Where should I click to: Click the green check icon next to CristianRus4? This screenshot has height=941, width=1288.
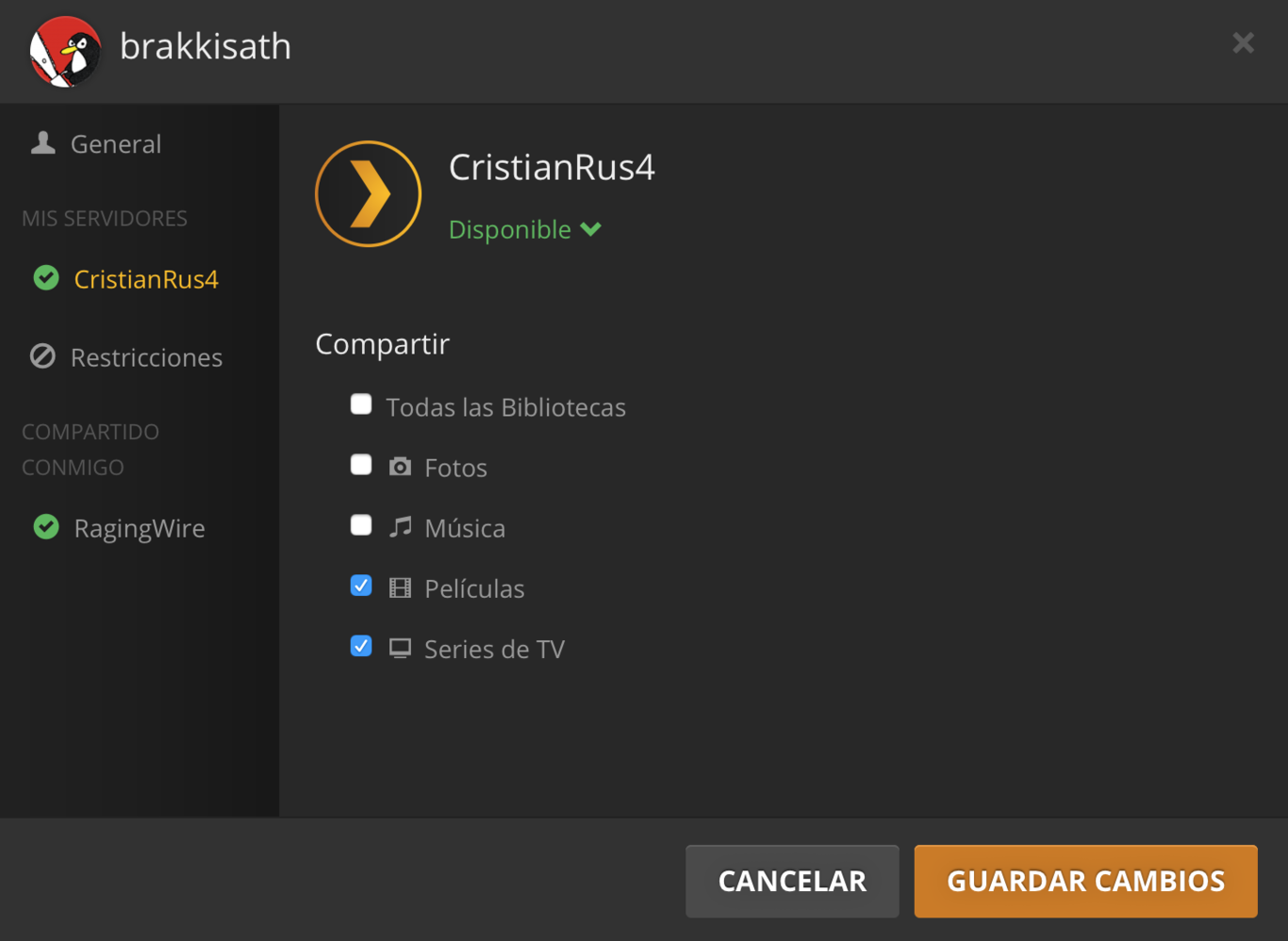coord(46,278)
